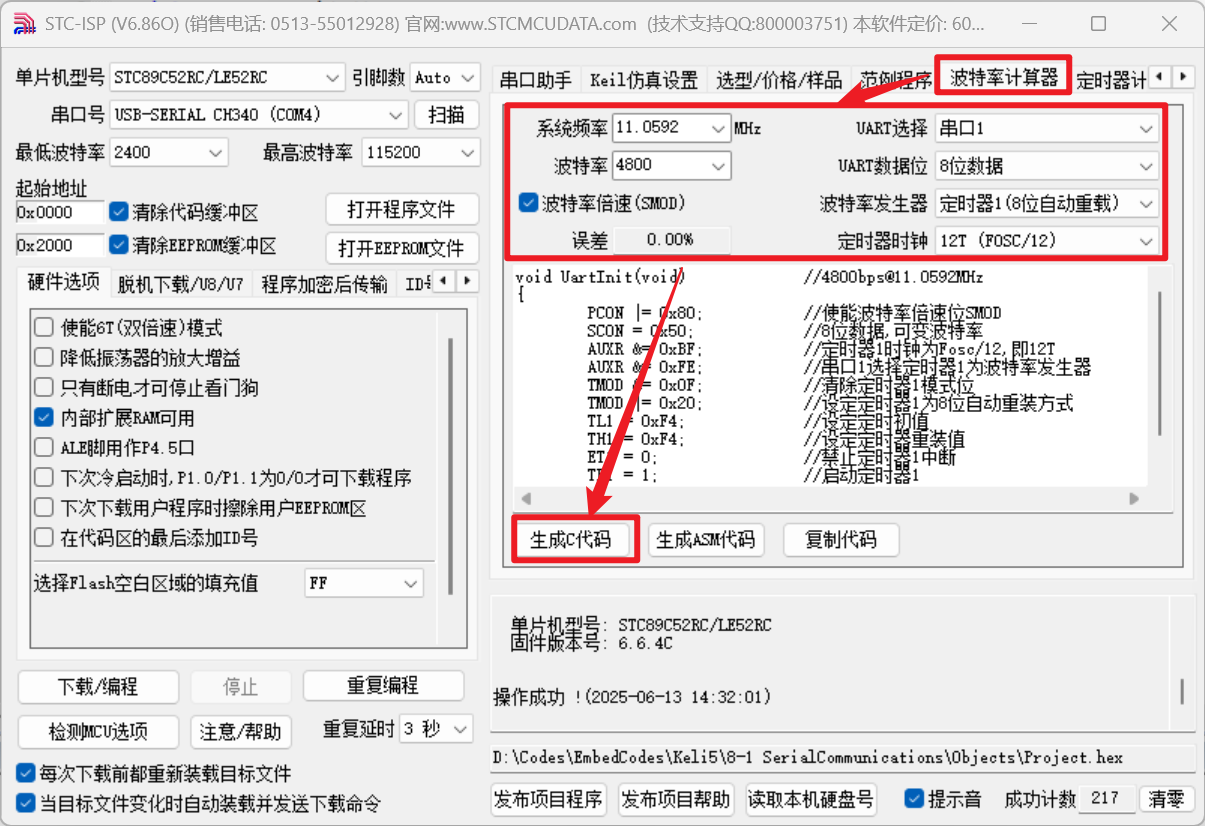Open the 最高波特率 115200 dropdown
The image size is (1205, 826).
click(x=420, y=152)
